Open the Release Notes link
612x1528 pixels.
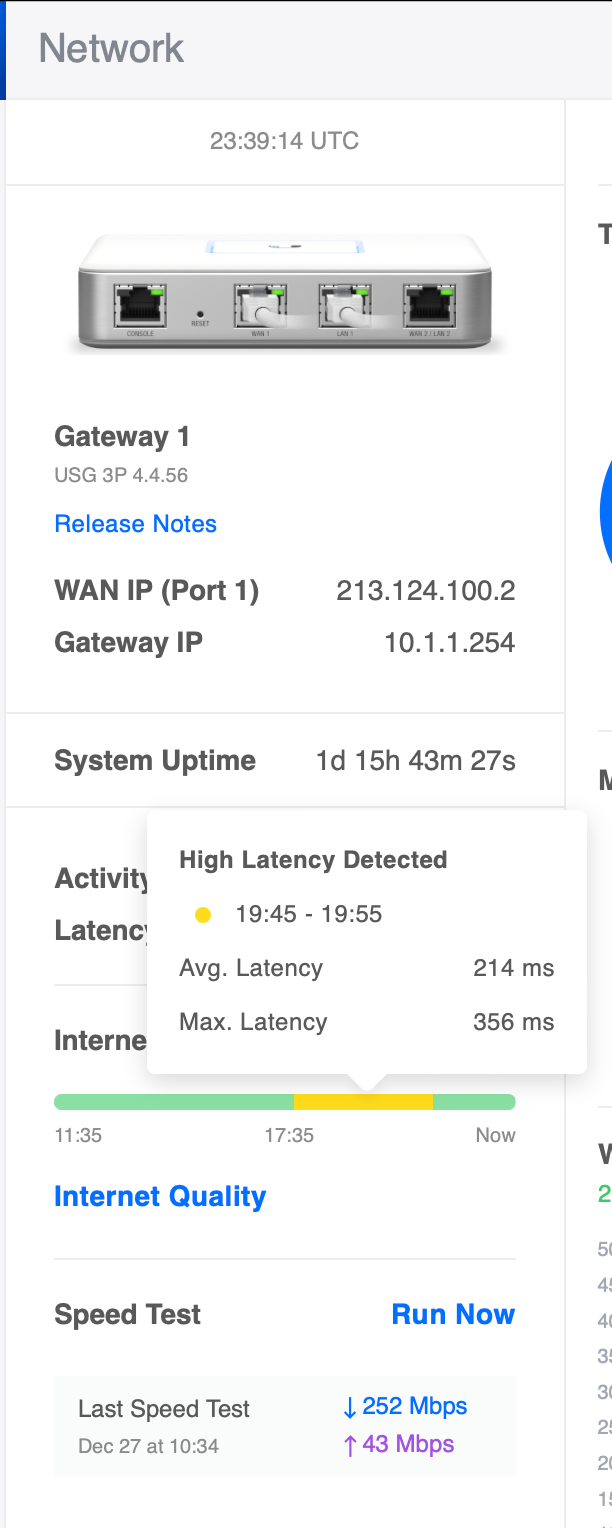click(x=135, y=524)
